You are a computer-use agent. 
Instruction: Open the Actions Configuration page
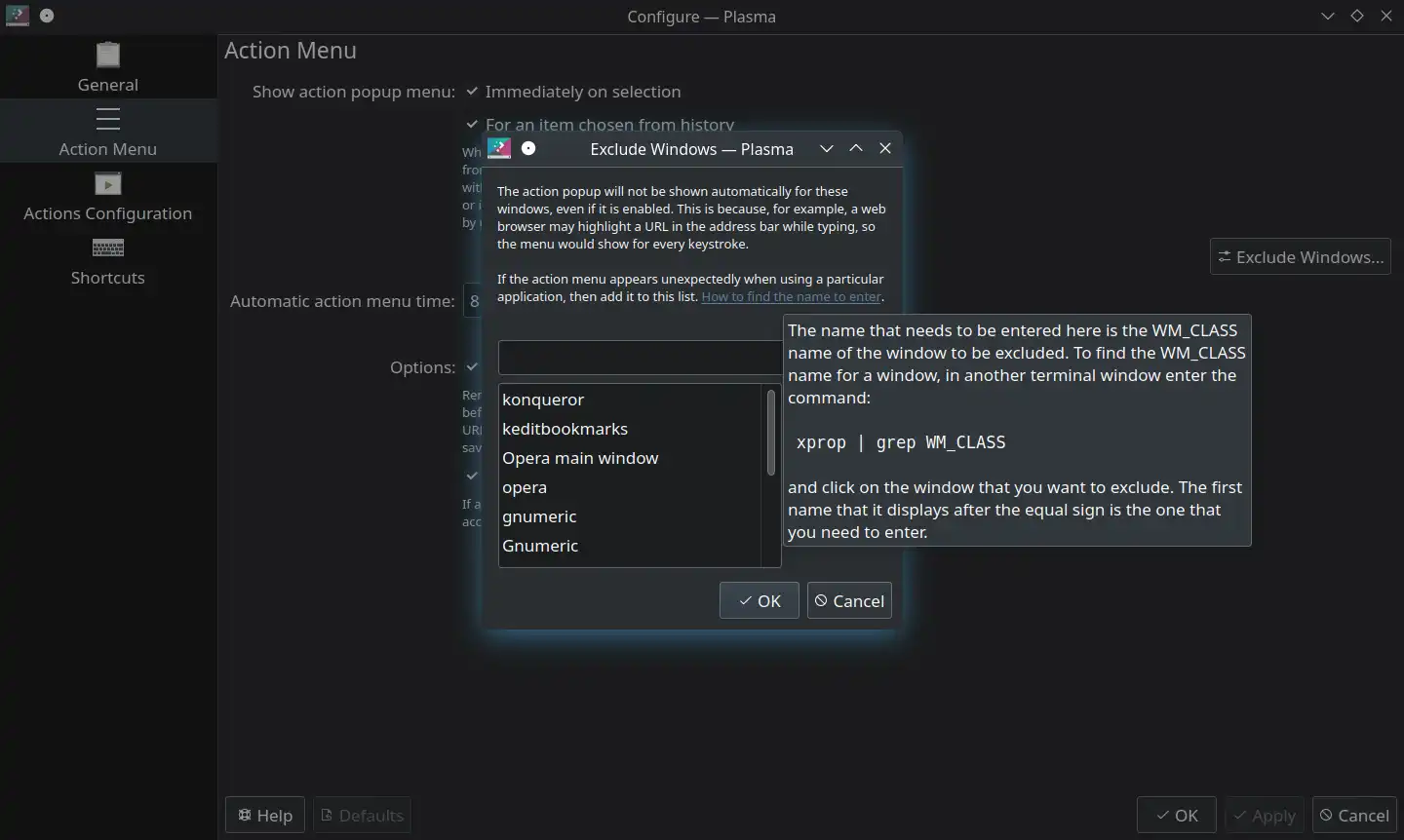(x=107, y=195)
